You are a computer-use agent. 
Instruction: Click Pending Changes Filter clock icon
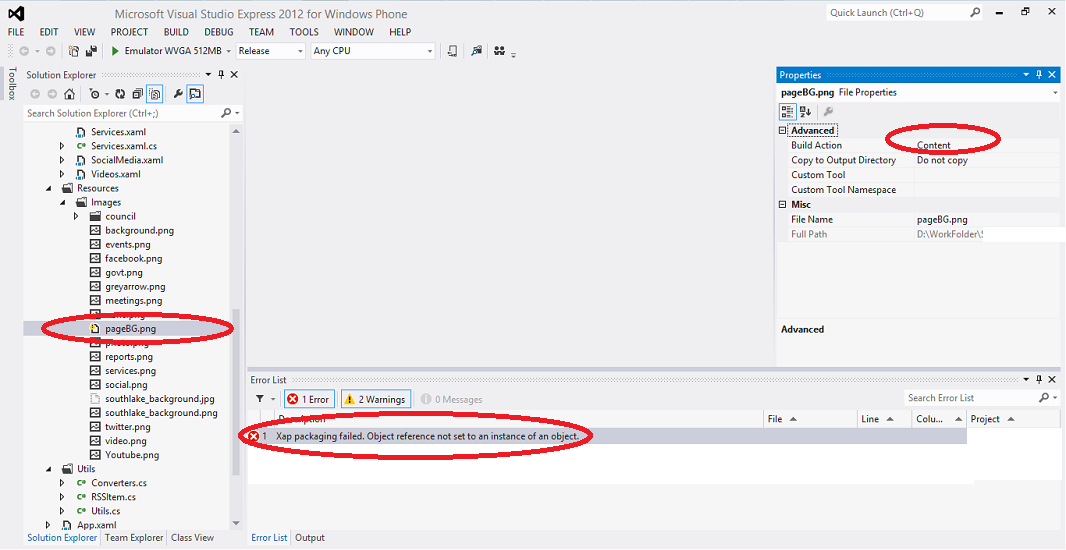[x=94, y=94]
